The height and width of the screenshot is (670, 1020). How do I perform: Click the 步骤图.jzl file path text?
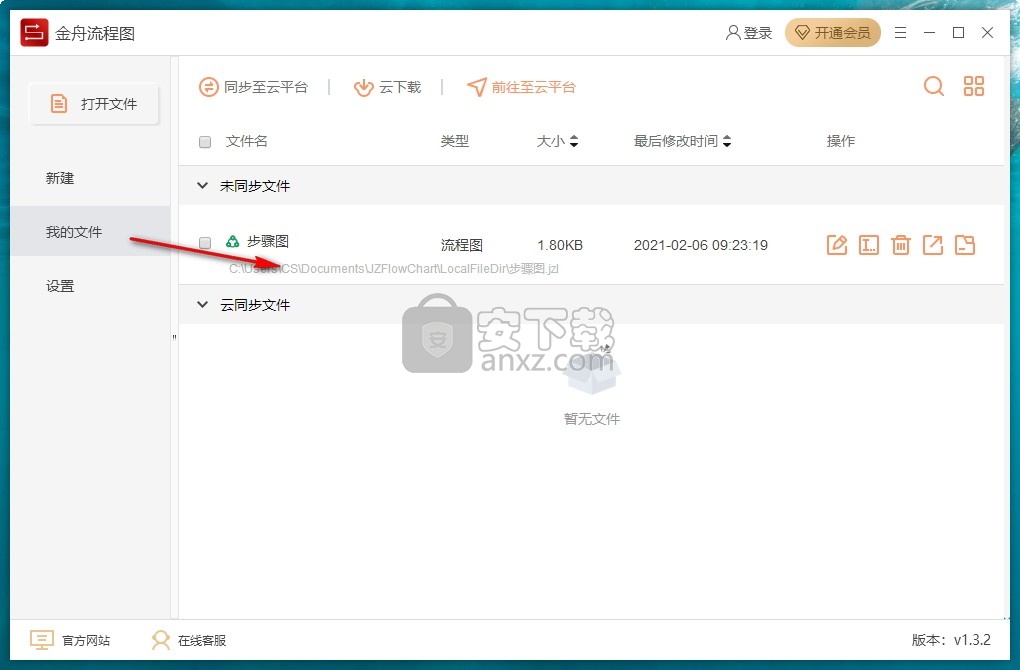coord(394,269)
